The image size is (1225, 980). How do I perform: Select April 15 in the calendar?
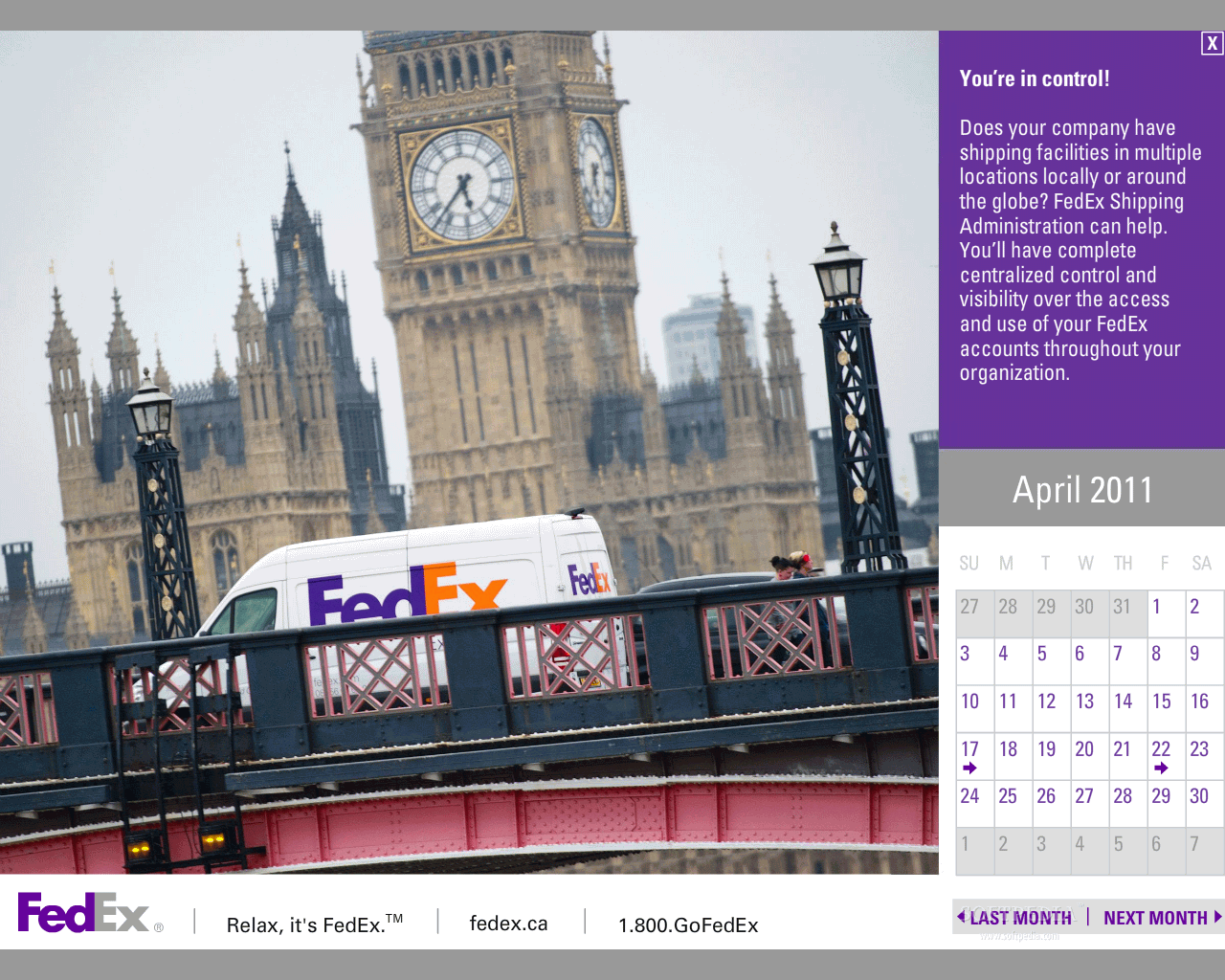click(1167, 709)
